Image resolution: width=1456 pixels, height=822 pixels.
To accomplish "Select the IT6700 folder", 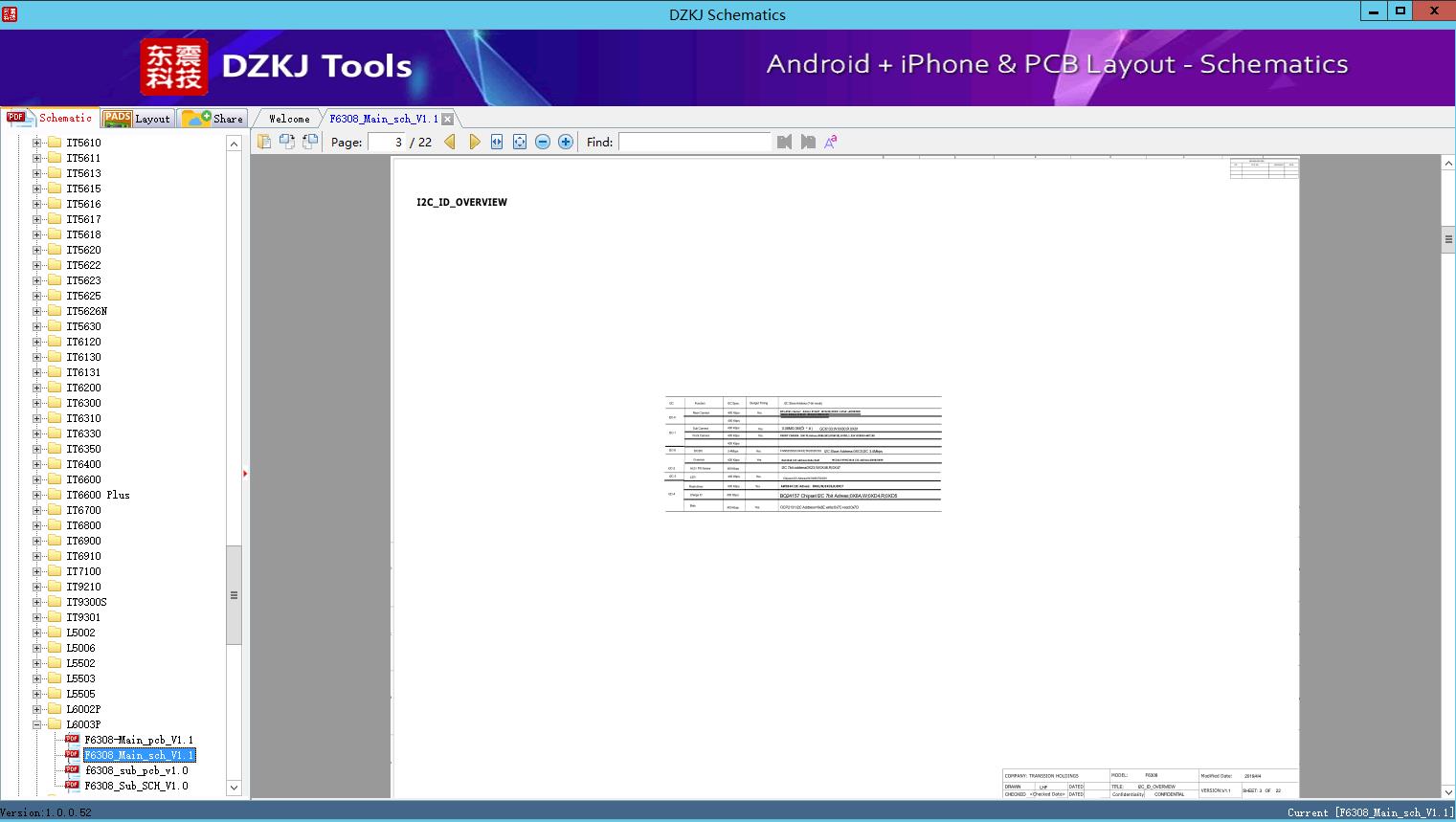I will pyautogui.click(x=83, y=510).
